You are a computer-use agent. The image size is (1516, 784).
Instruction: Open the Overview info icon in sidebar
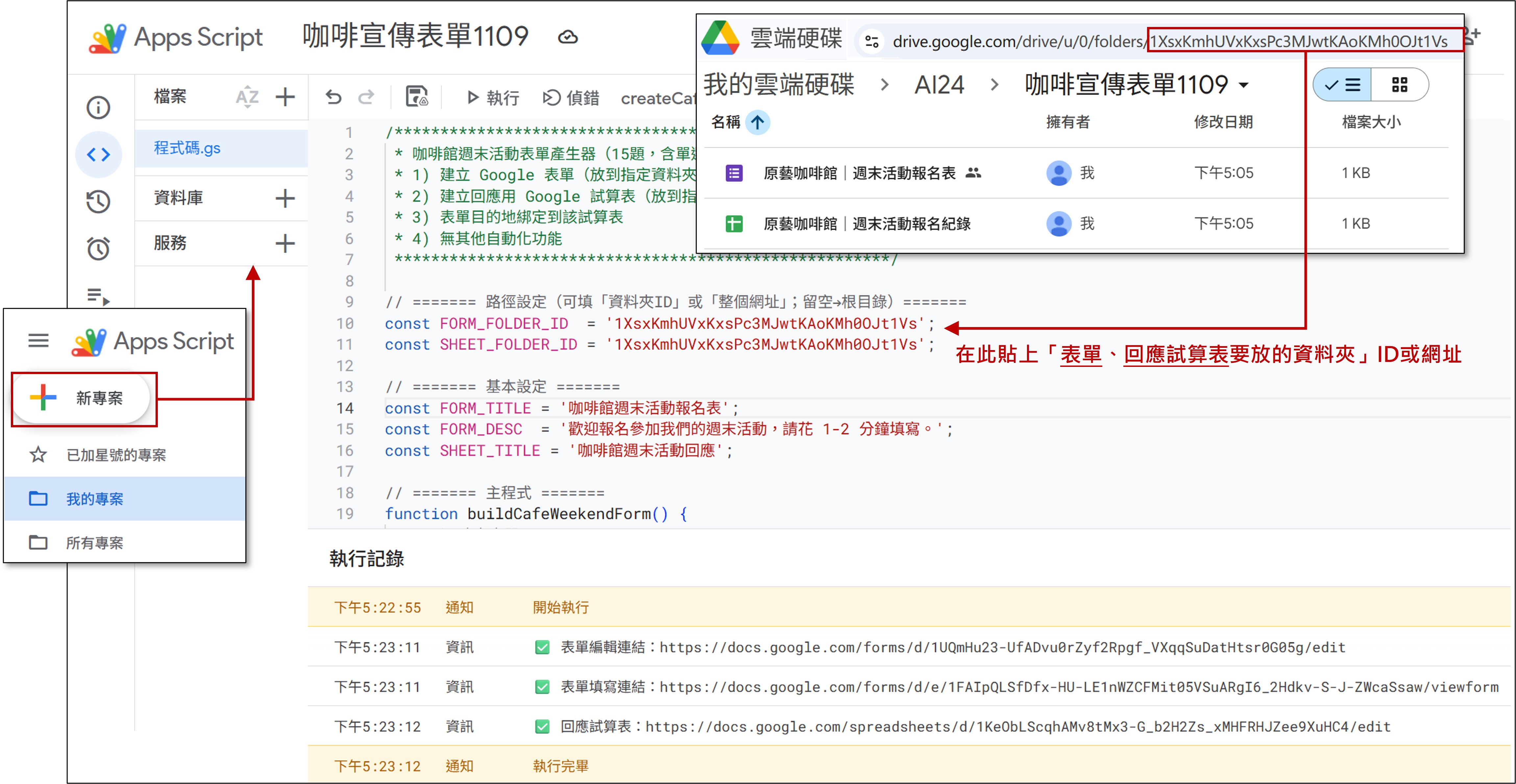[98, 107]
